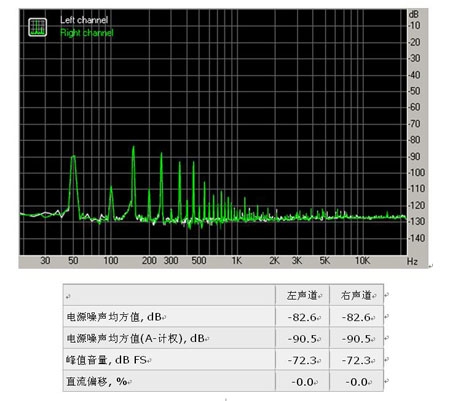
Task: Click the 1K frequency axis label
Action: [x=236, y=261]
